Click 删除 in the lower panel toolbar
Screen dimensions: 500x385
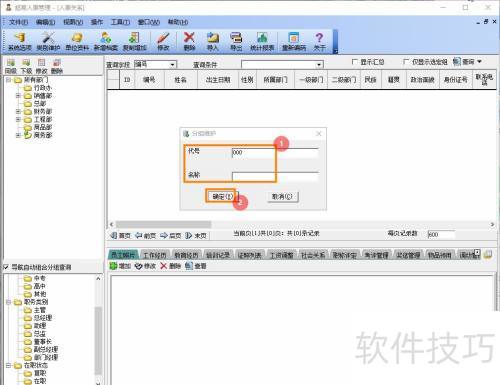(x=170, y=266)
